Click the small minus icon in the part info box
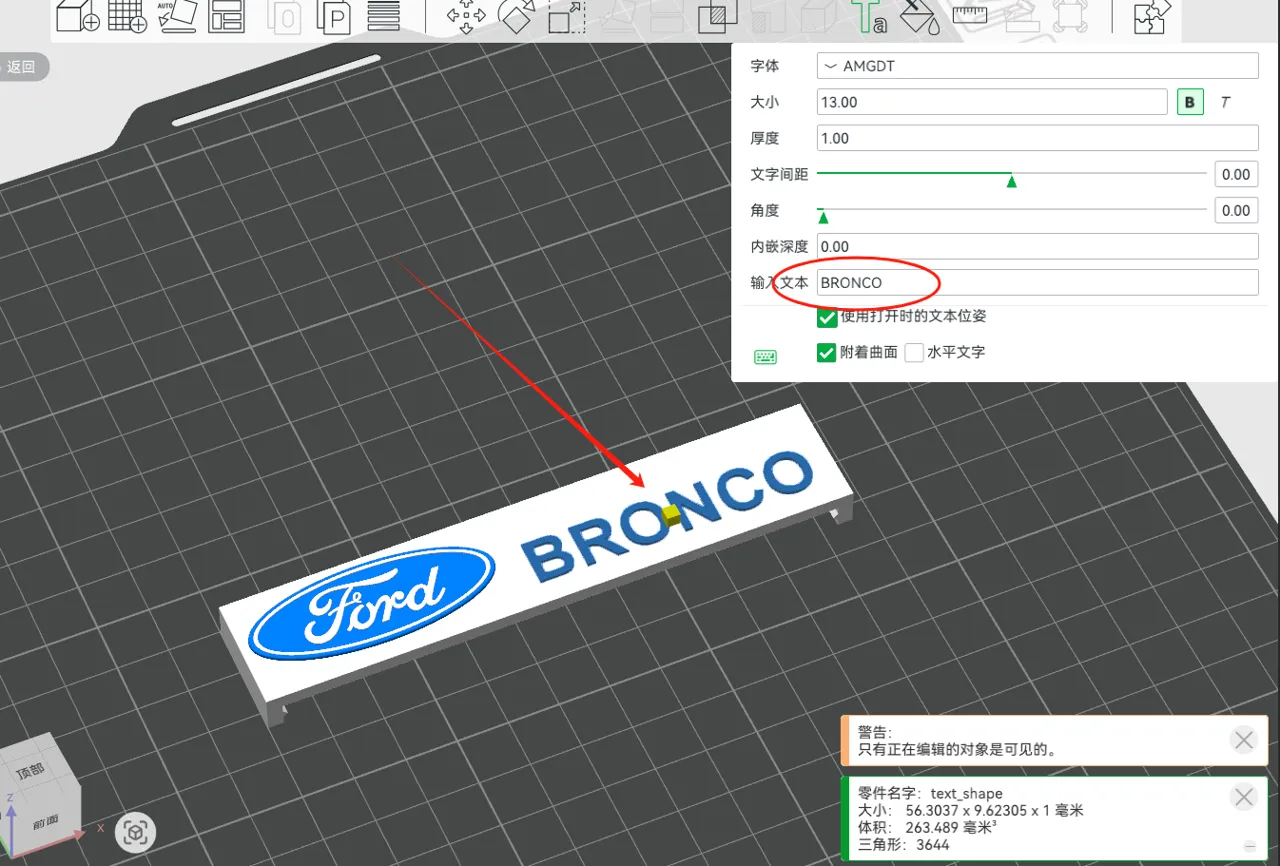The width and height of the screenshot is (1280, 866). point(1249,846)
